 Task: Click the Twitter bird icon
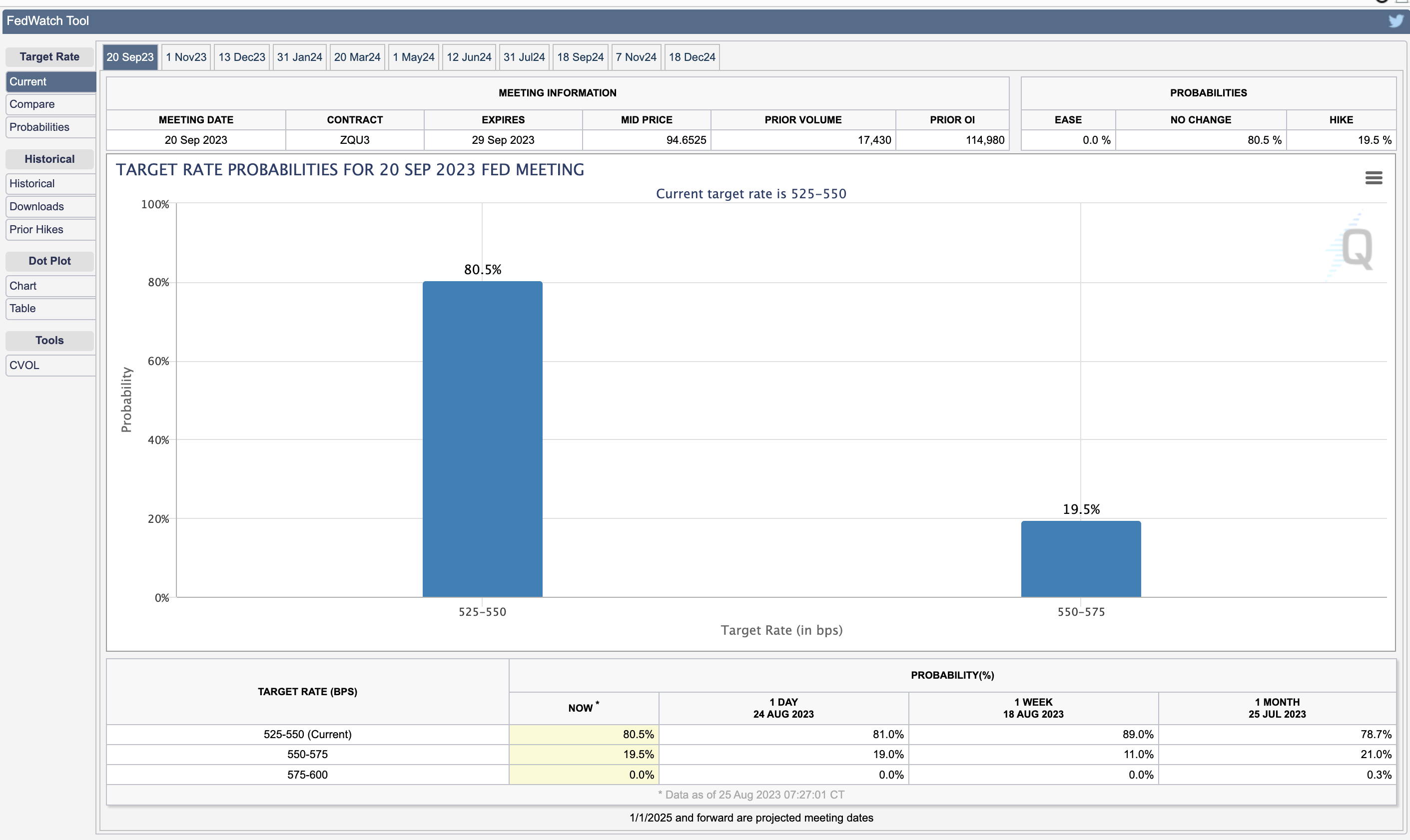1396,21
